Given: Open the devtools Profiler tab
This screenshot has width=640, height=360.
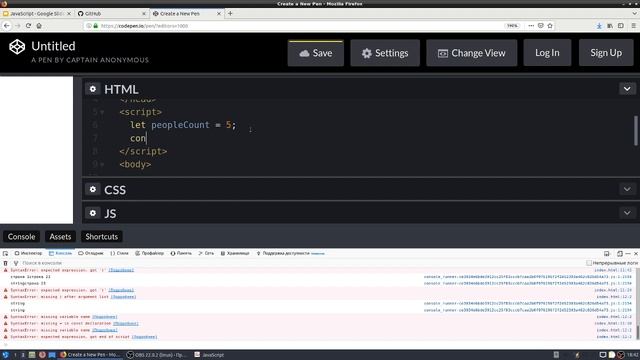Looking at the screenshot, I should tap(149, 253).
